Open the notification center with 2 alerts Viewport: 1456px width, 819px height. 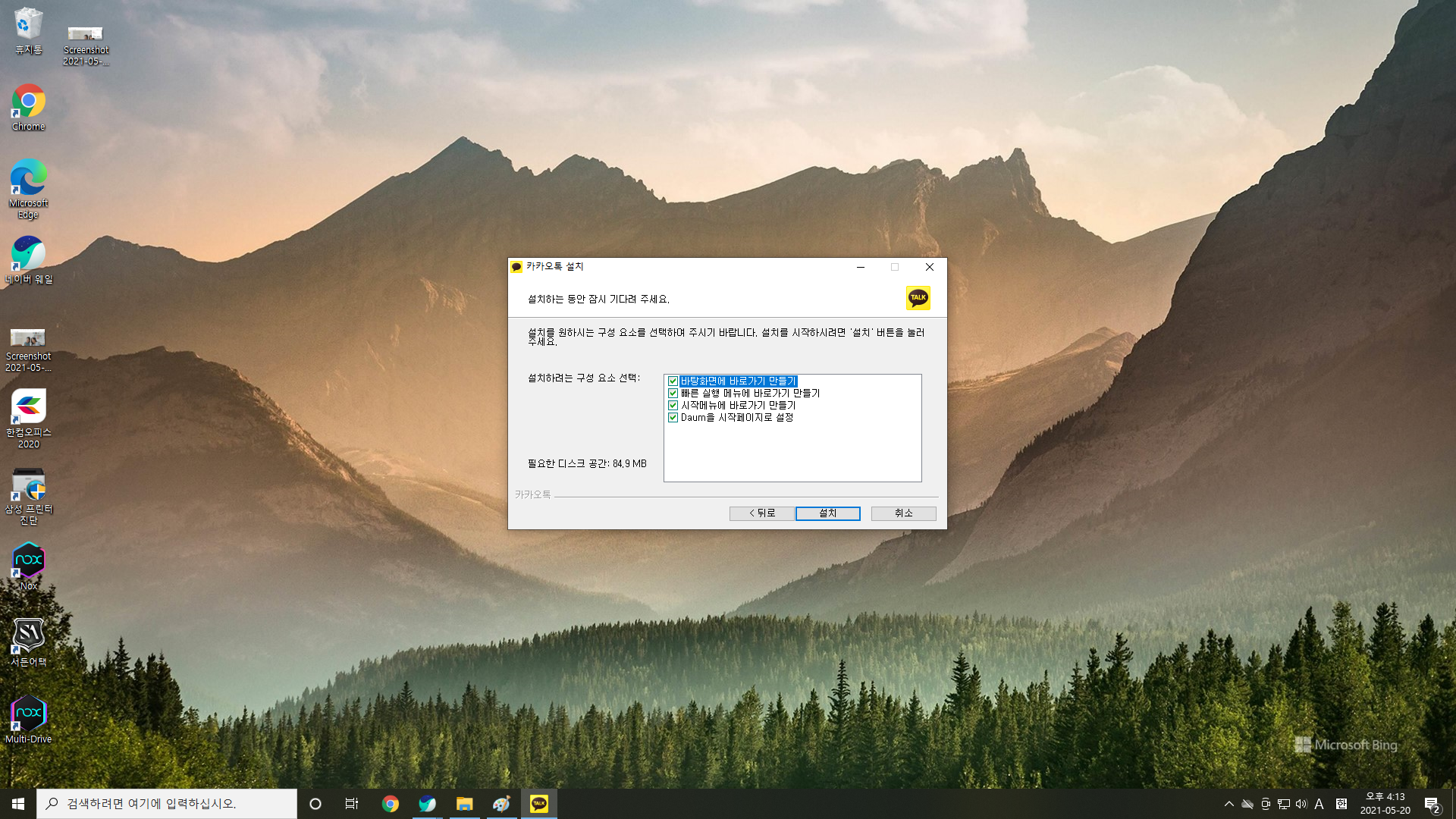1432,804
